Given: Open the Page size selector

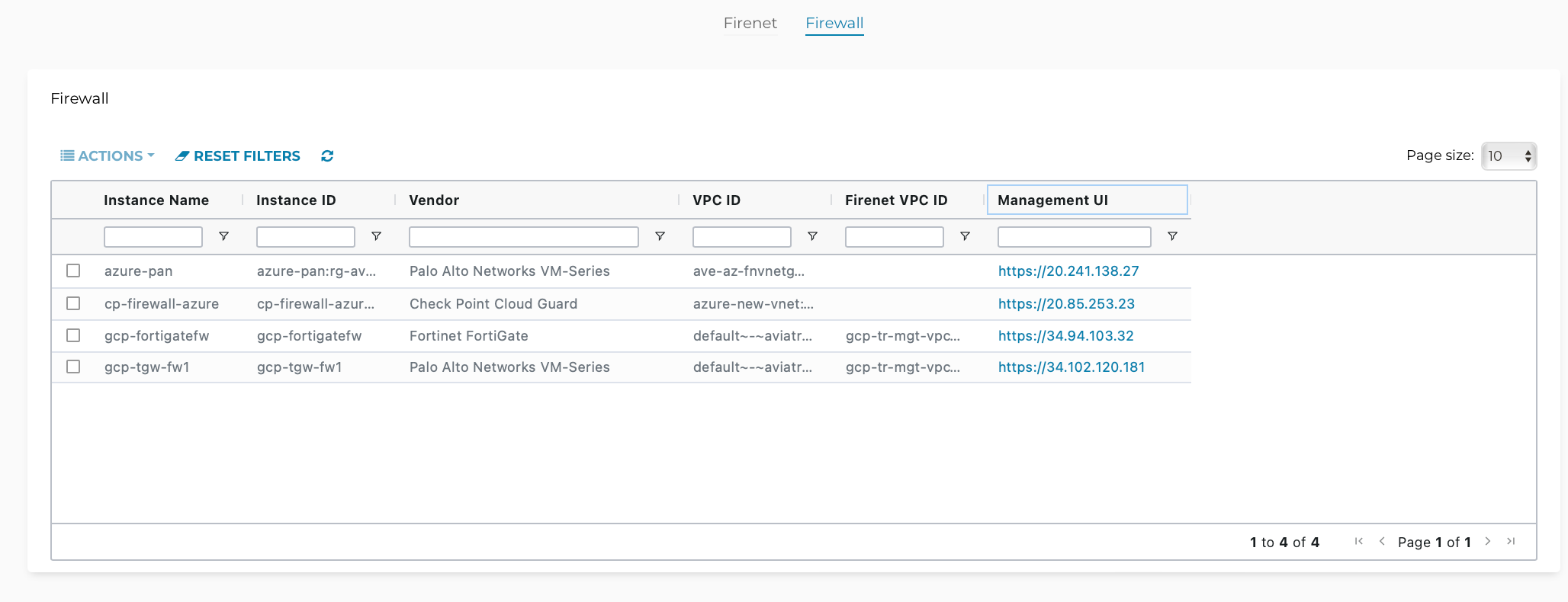Looking at the screenshot, I should point(1509,155).
